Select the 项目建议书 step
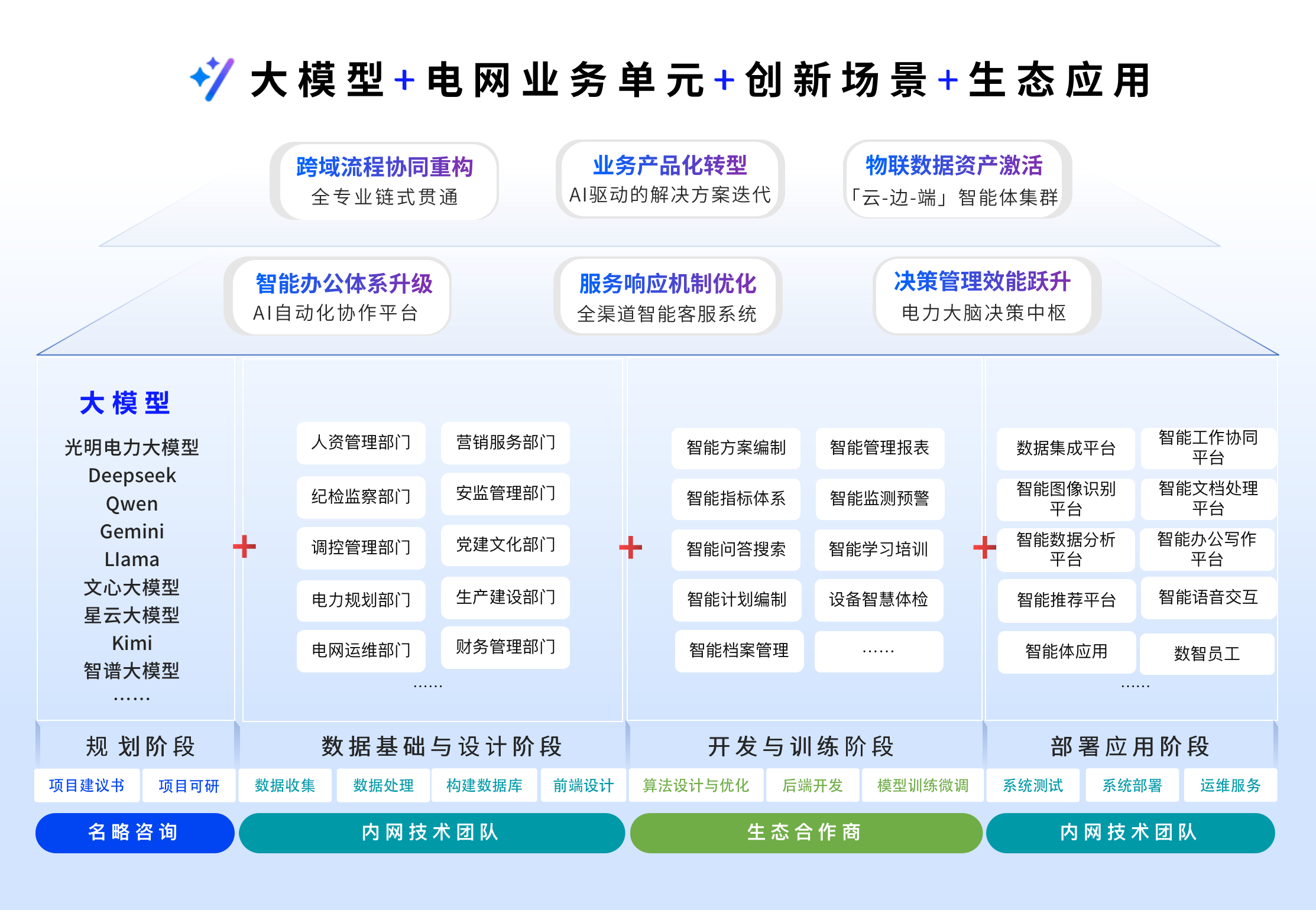 (87, 785)
